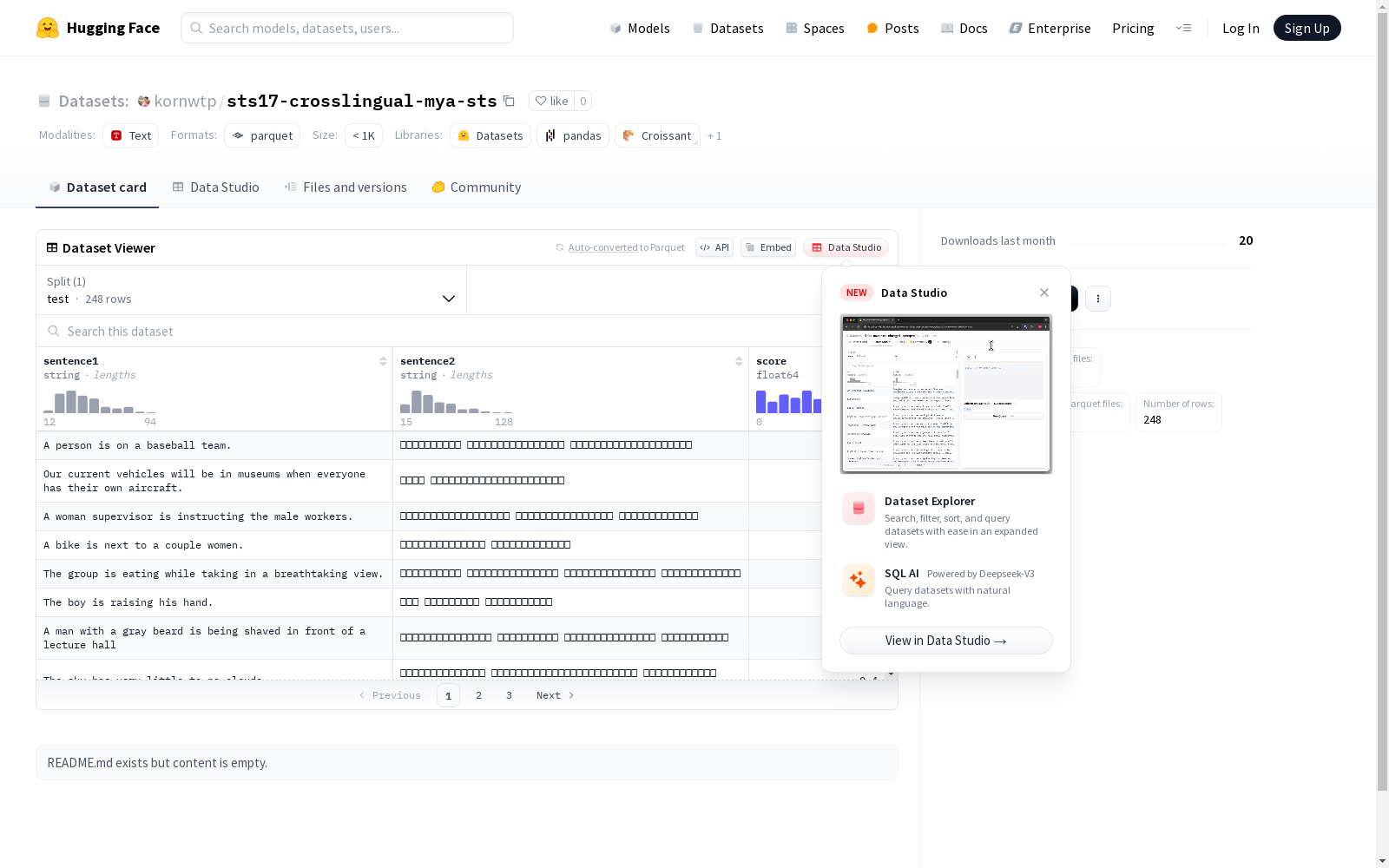The image size is (1389, 868).
Task: Click the SQL AI sparkle icon
Action: (859, 580)
